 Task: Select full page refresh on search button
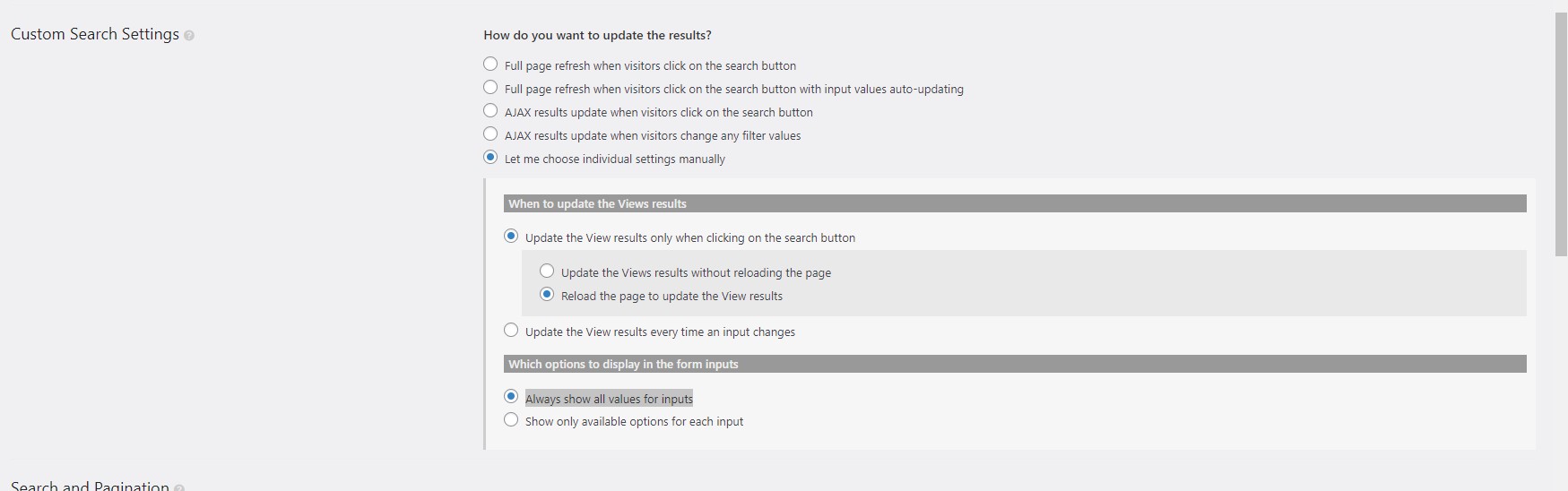pyautogui.click(x=490, y=65)
